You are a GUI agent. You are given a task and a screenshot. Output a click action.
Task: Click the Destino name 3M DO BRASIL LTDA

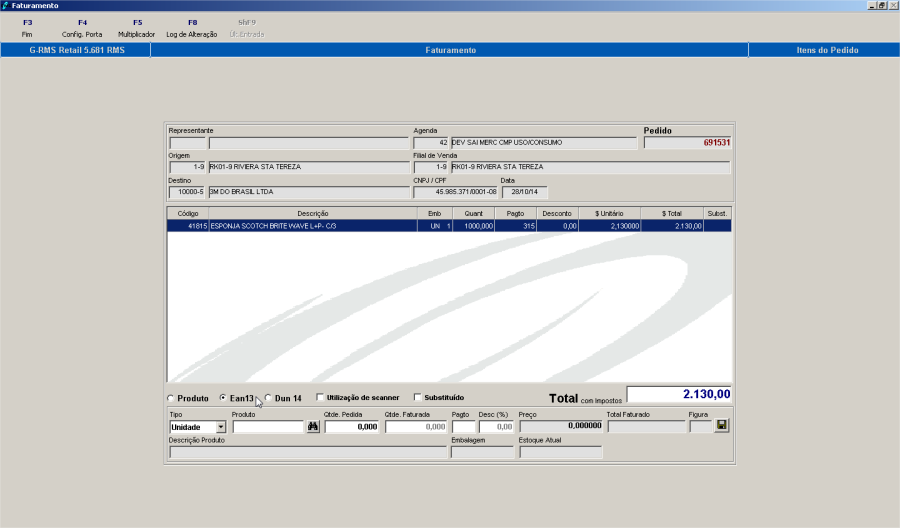tap(309, 192)
